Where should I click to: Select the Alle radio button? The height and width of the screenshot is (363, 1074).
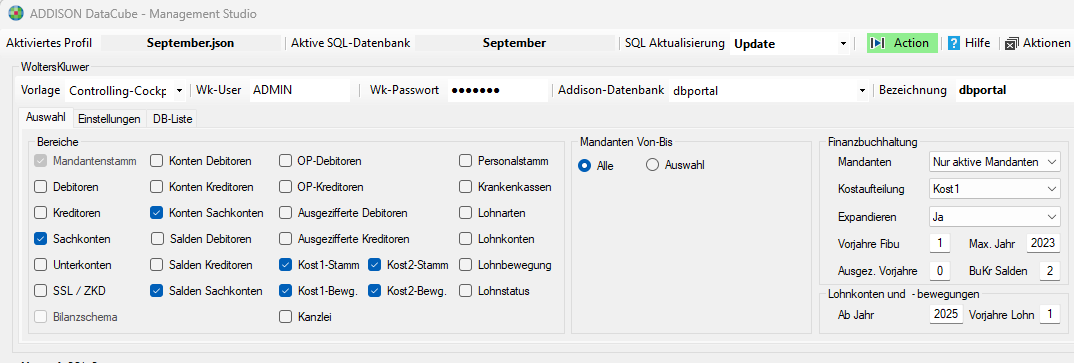585,165
